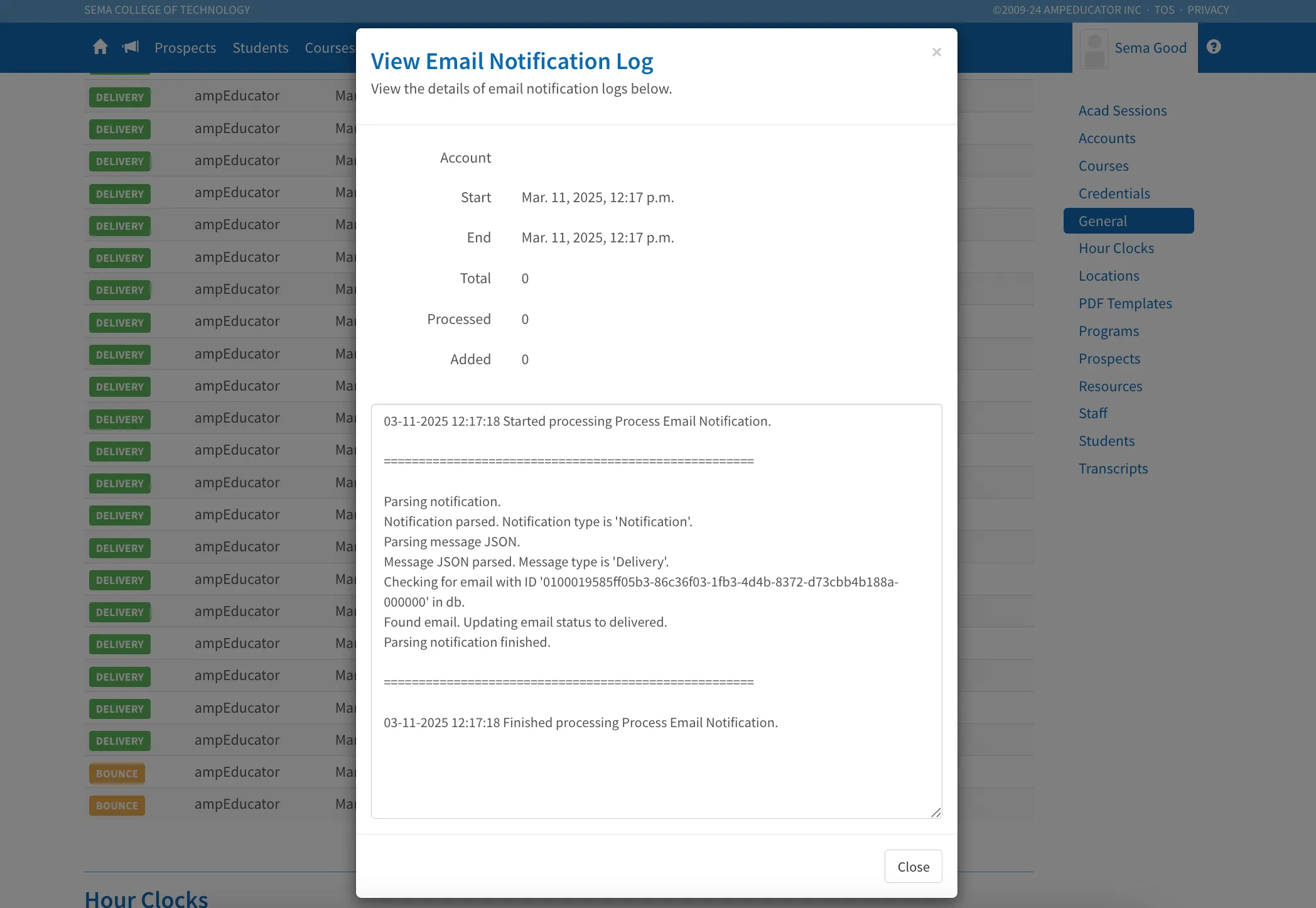The width and height of the screenshot is (1316, 908).
Task: Open Courses settings in sidebar
Action: click(x=1104, y=166)
